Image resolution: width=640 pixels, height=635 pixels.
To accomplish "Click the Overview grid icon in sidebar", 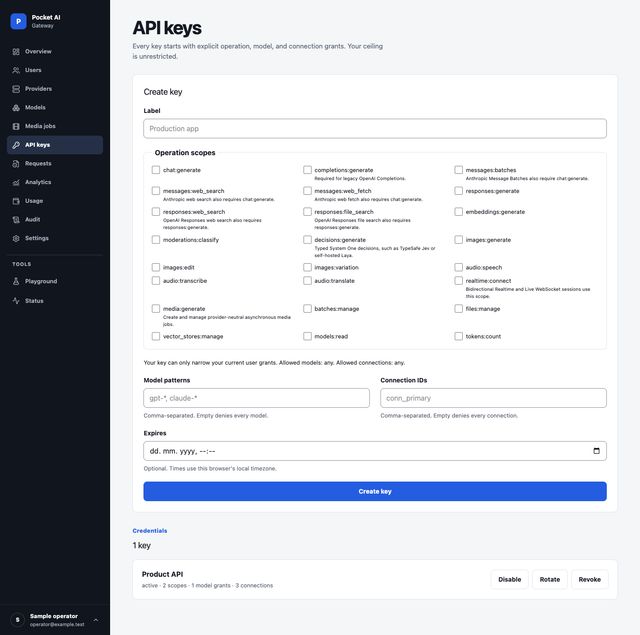I will tap(16, 51).
